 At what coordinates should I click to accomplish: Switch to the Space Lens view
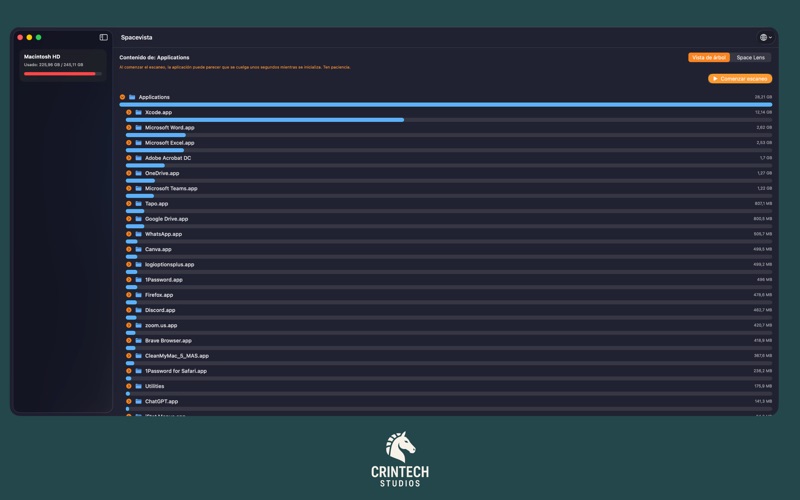[751, 58]
